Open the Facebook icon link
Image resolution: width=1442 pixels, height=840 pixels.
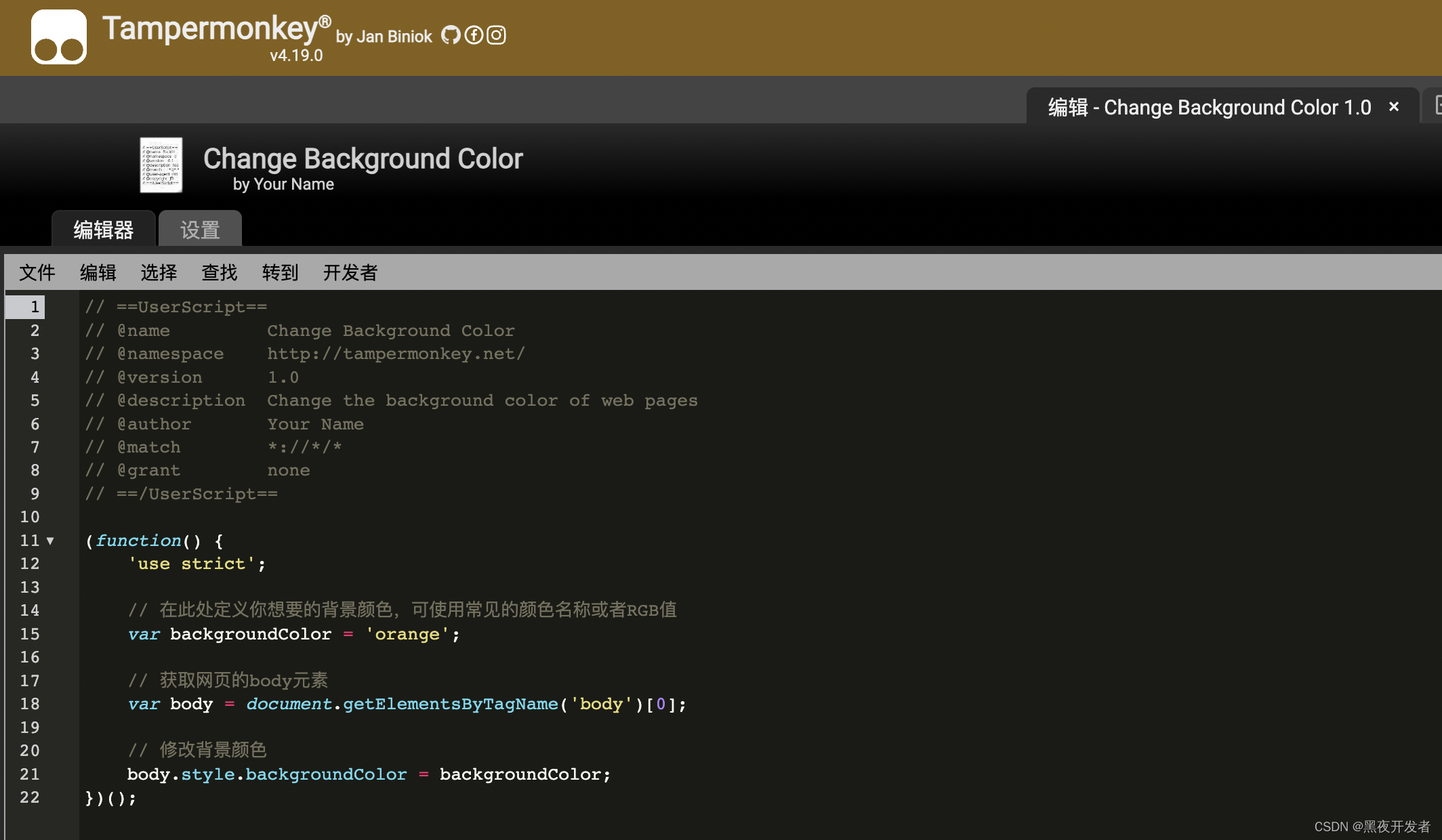tap(474, 35)
